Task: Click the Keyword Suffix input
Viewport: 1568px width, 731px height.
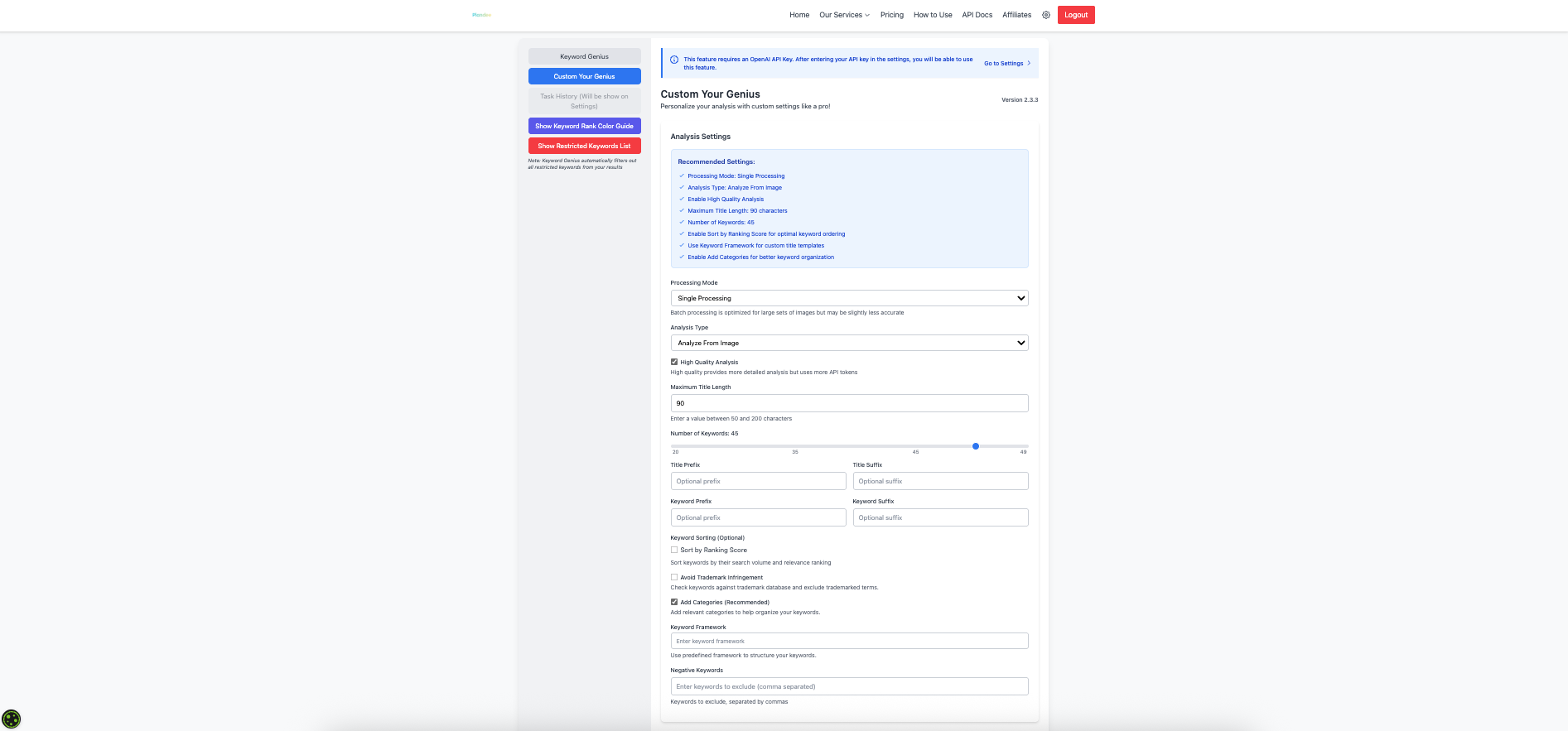Action: (940, 517)
